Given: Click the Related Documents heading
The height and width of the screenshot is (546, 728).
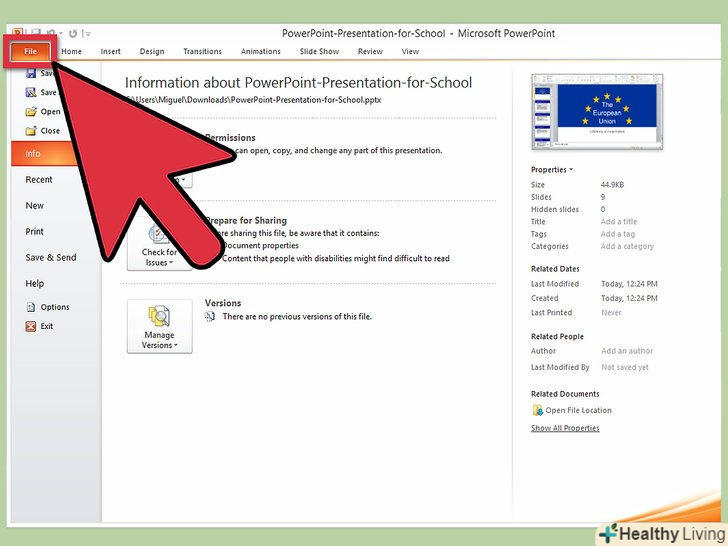Looking at the screenshot, I should [565, 394].
